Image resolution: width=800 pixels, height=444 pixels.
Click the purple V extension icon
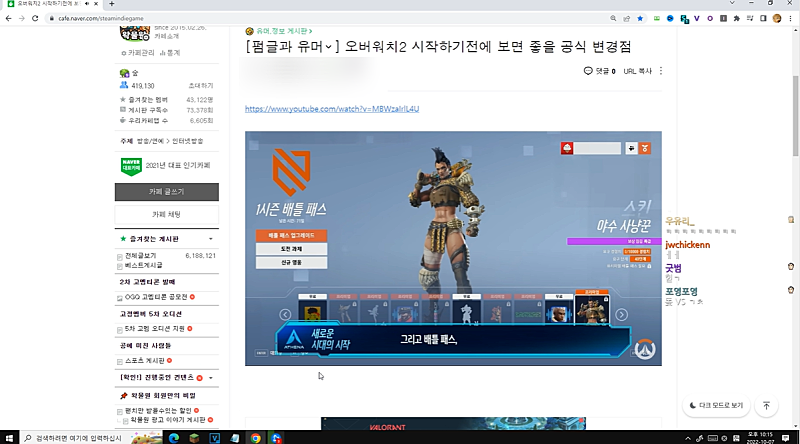tap(697, 18)
